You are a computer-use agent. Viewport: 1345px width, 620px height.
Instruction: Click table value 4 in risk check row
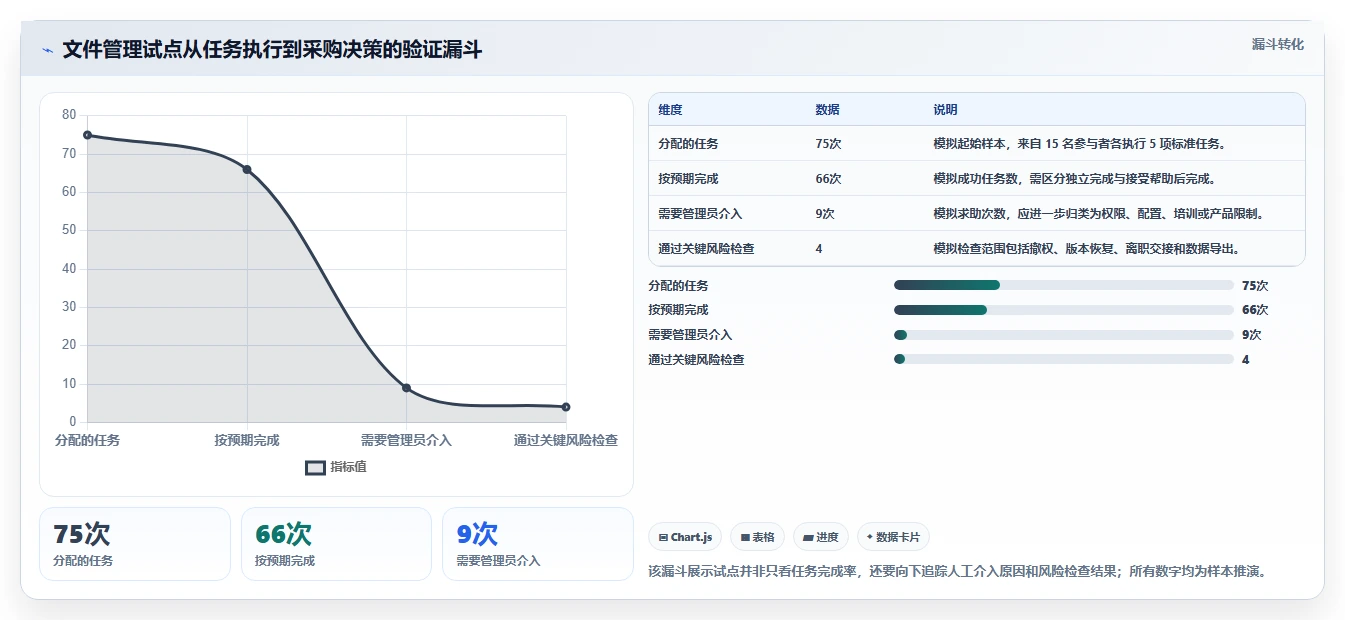[x=819, y=249]
